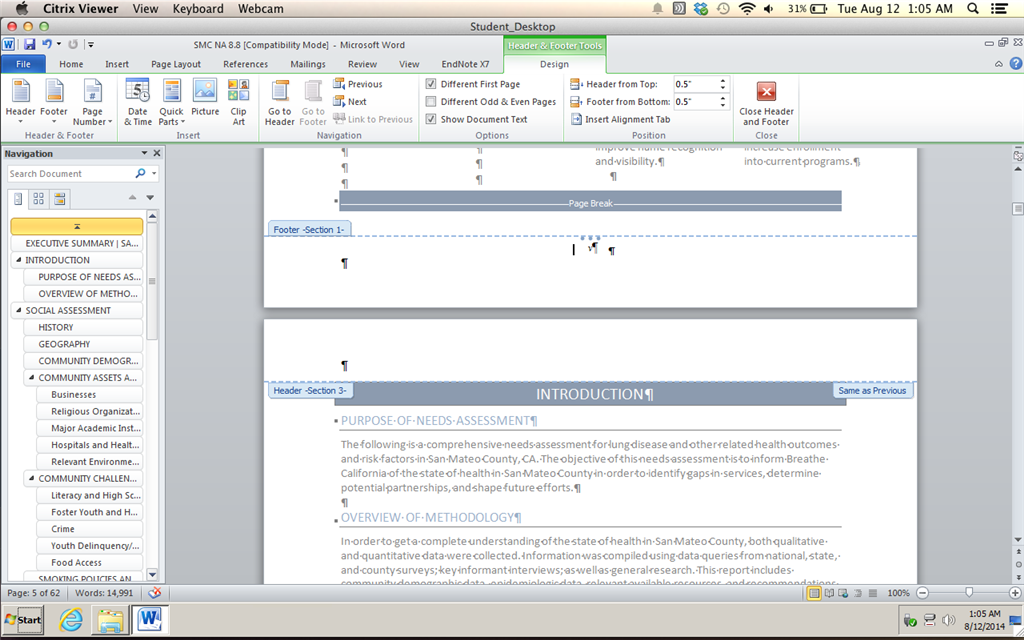Open the Citrix Viewer Keyboard menu

tap(198, 8)
